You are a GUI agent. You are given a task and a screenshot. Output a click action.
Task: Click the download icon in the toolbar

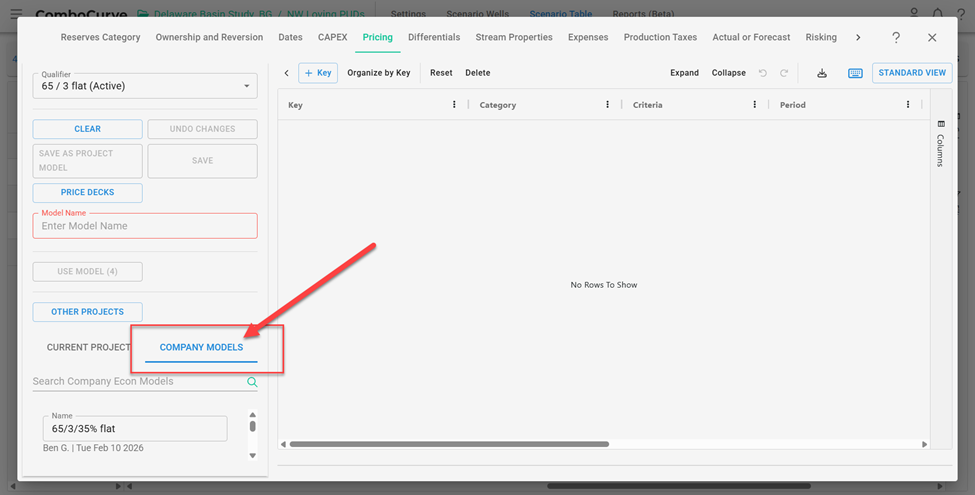(822, 73)
